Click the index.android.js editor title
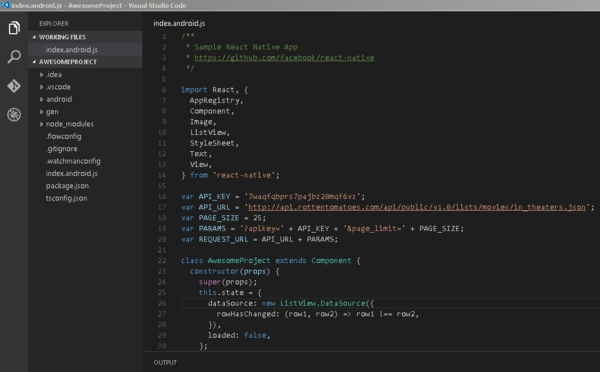 179,23
